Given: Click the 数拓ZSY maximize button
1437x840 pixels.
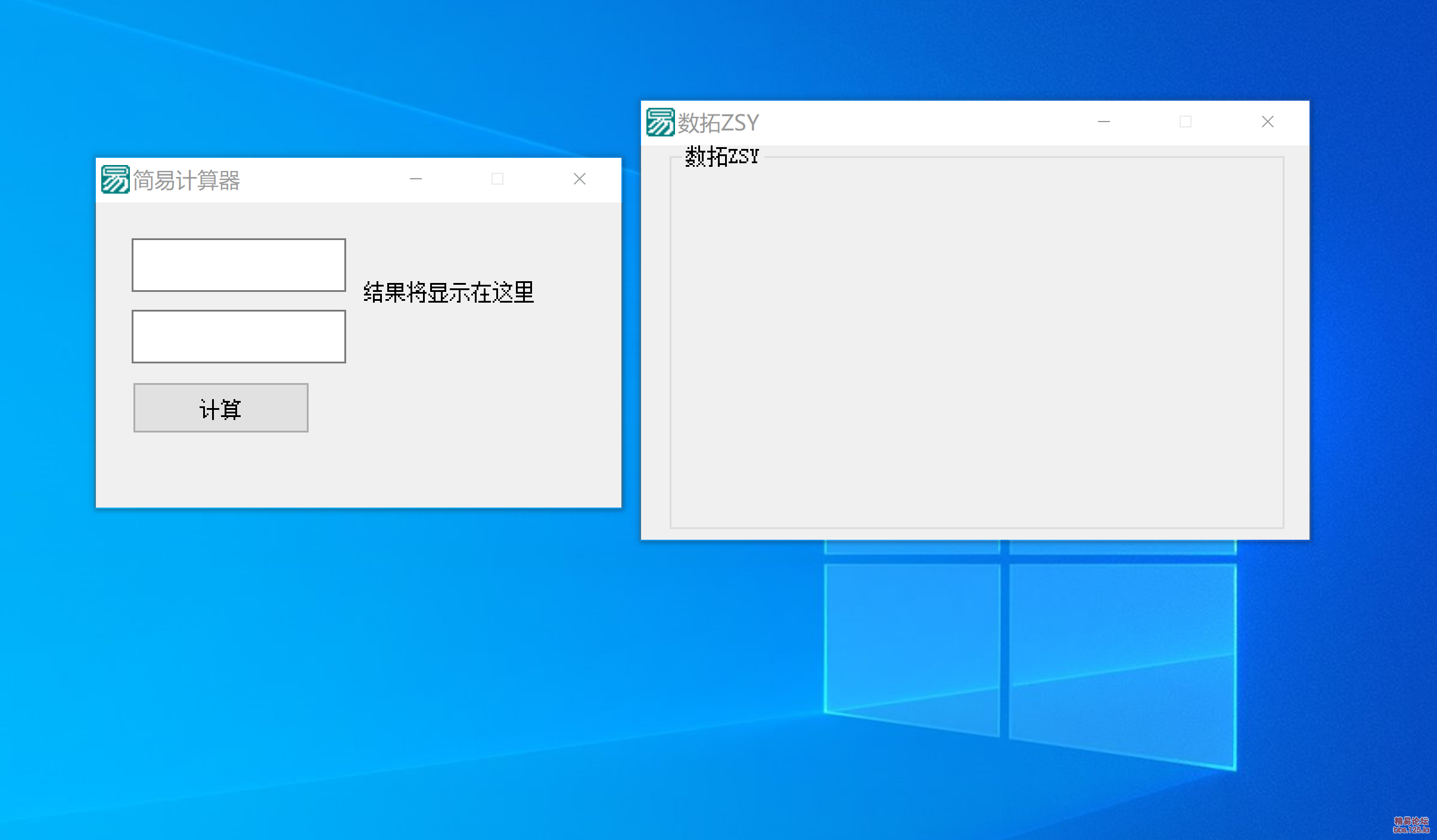Looking at the screenshot, I should coord(1186,122).
